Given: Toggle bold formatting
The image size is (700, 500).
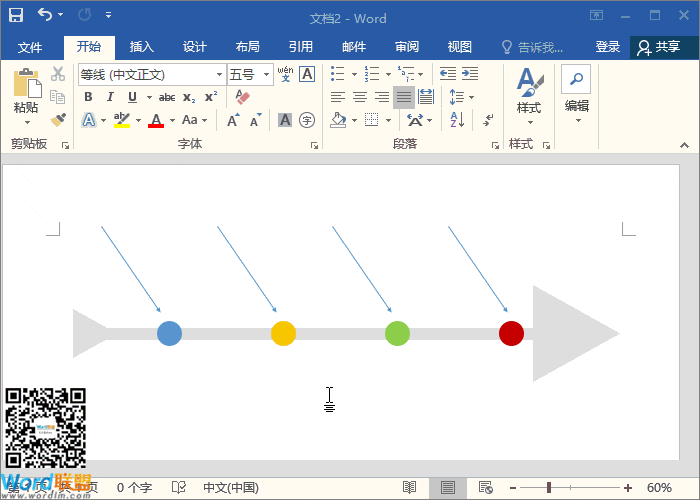Looking at the screenshot, I should [88, 97].
